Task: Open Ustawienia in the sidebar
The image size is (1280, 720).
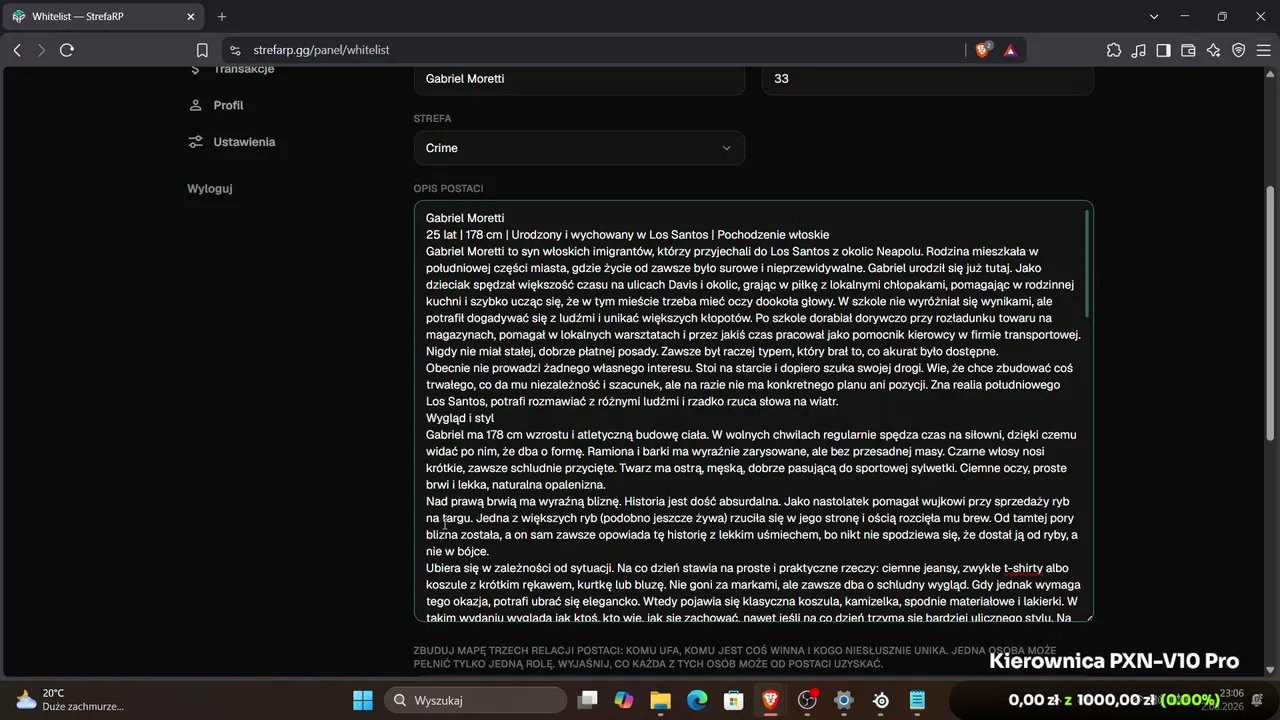Action: click(244, 142)
